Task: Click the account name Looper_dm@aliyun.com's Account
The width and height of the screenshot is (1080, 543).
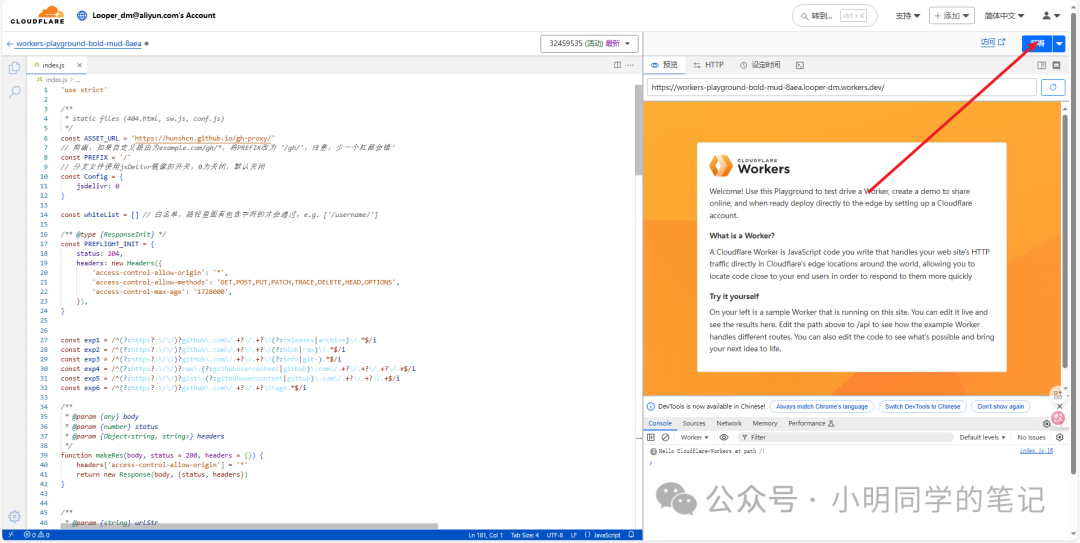Action: click(154, 15)
